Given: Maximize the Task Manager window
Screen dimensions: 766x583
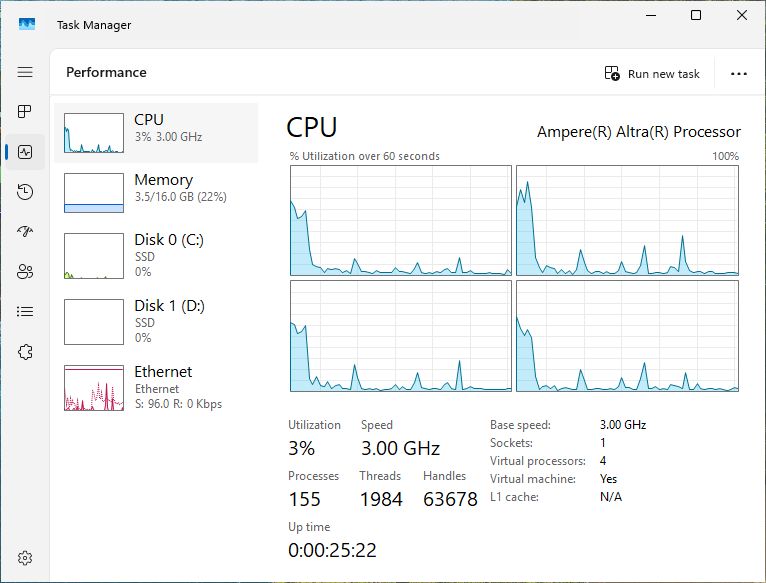Looking at the screenshot, I should (x=696, y=15).
